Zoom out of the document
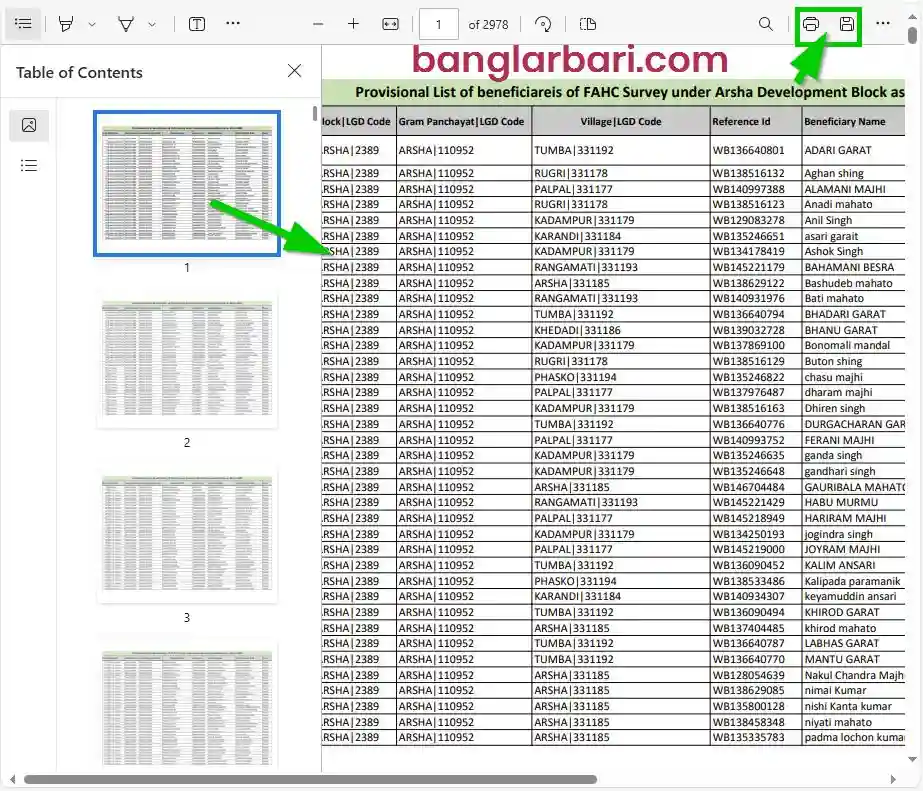 pyautogui.click(x=318, y=23)
